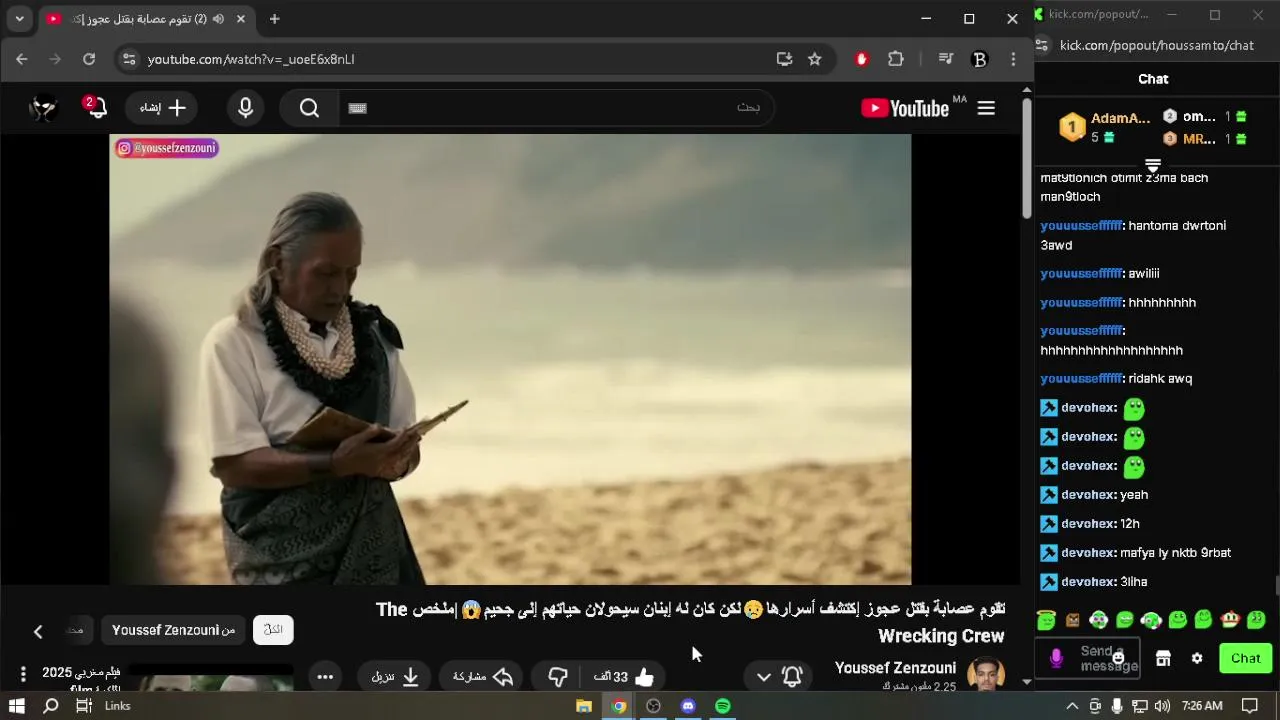
Task: Open a new Chrome tab
Action: [x=274, y=18]
